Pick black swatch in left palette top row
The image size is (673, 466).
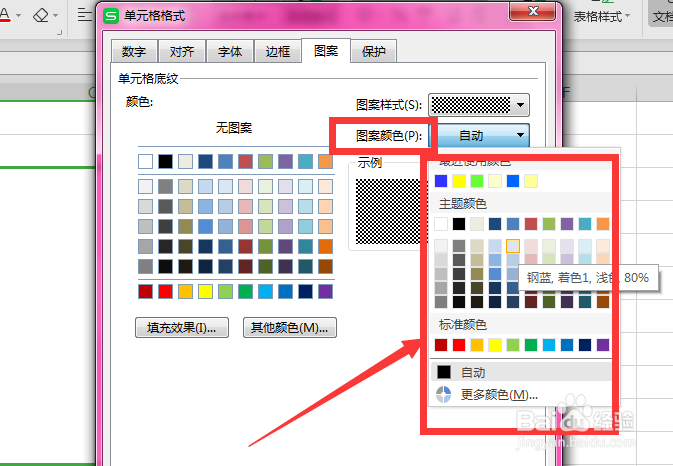[165, 162]
